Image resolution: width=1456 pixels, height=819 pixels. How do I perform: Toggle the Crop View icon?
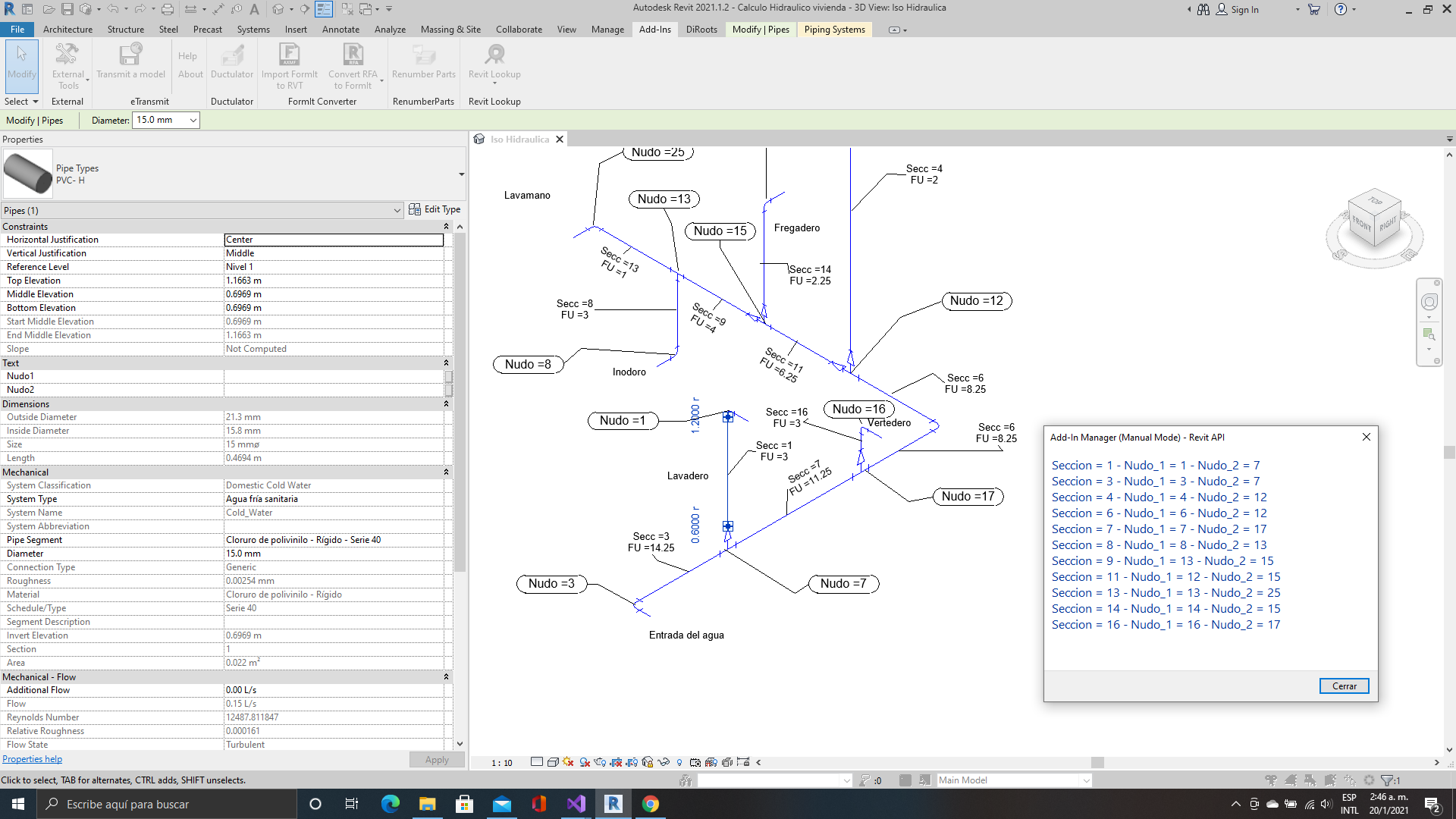click(615, 762)
